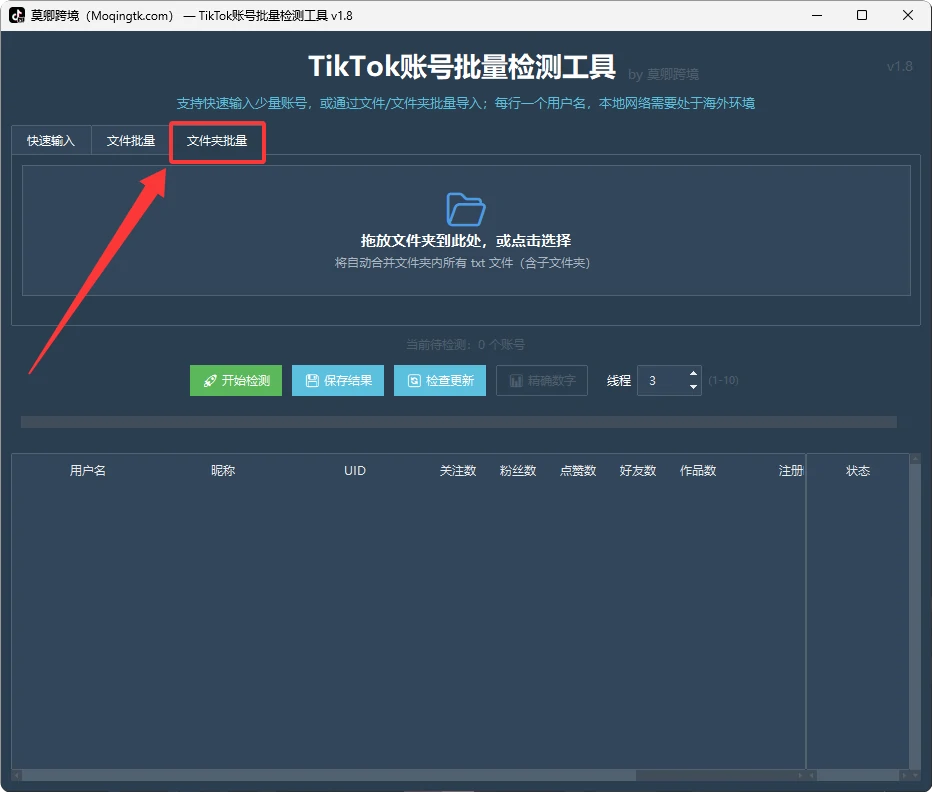Click the chart icon on 精确数字
This screenshot has height=792, width=932.
[x=517, y=381]
